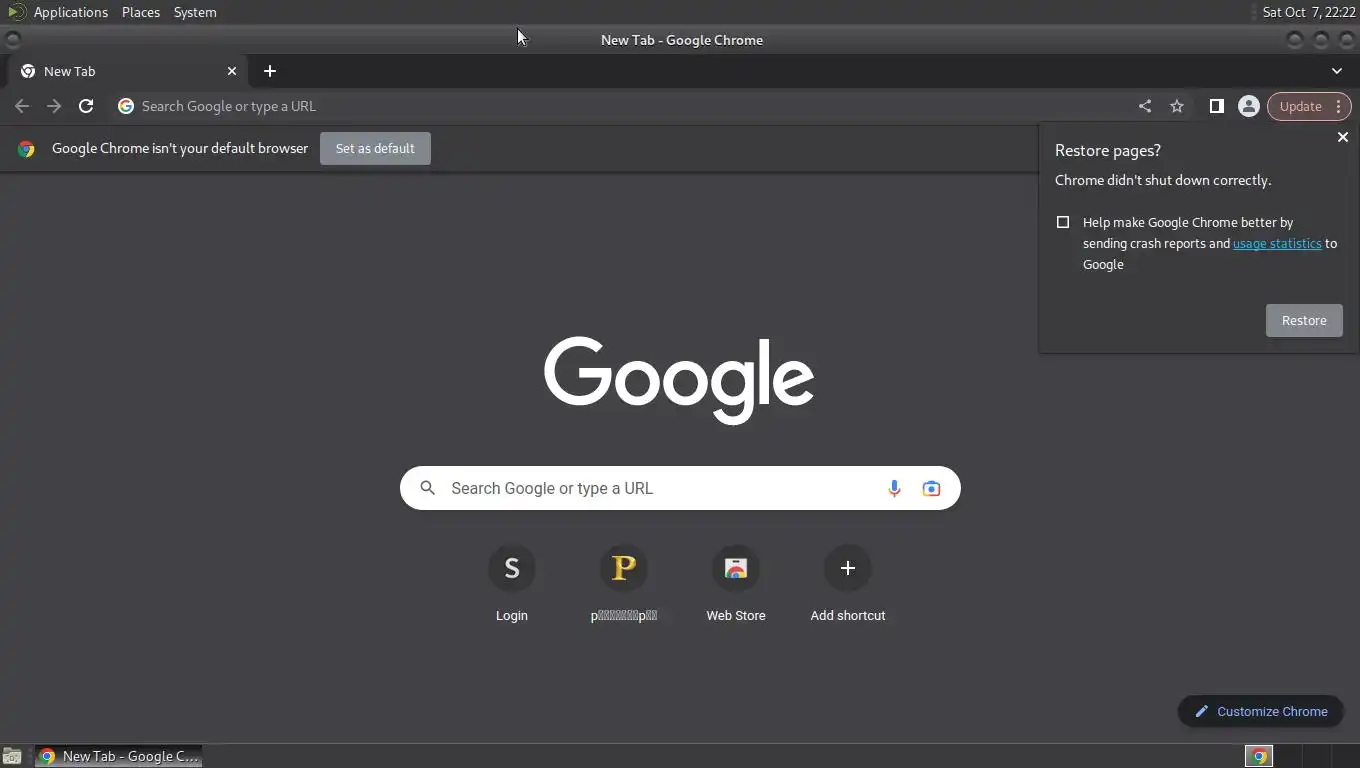
Task: Click Customize Chrome button
Action: [1260, 711]
